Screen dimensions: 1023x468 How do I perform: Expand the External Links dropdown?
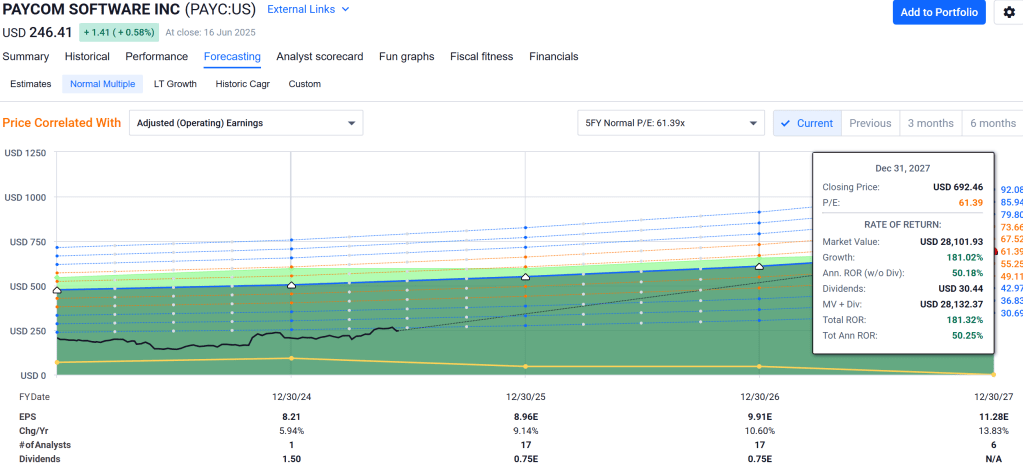pos(308,10)
